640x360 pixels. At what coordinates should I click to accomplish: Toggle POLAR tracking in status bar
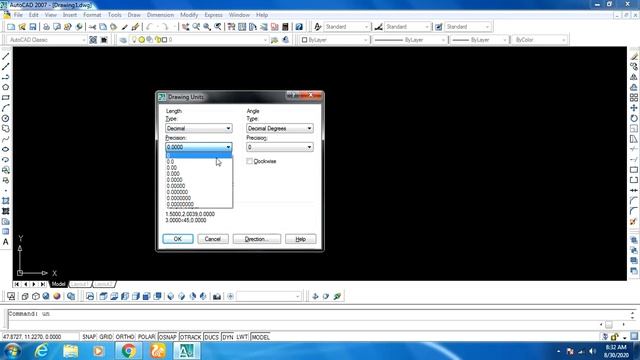click(146, 337)
